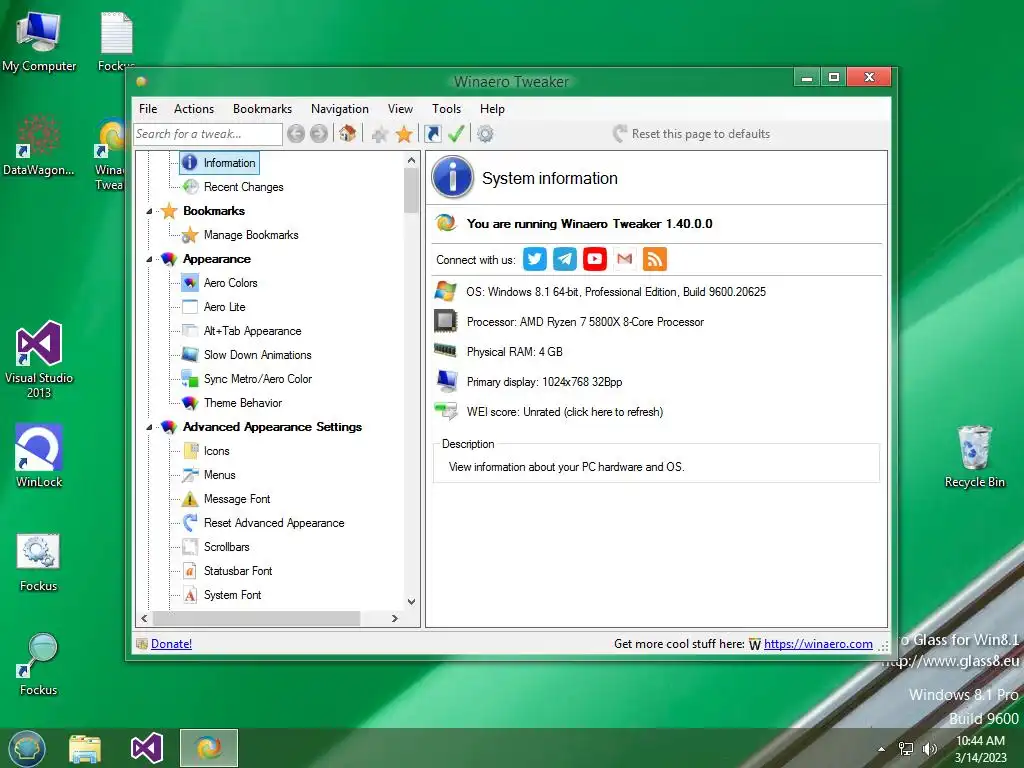Viewport: 1024px width, 768px height.
Task: Click the Winaero Tweaker taskbar button
Action: point(209,748)
